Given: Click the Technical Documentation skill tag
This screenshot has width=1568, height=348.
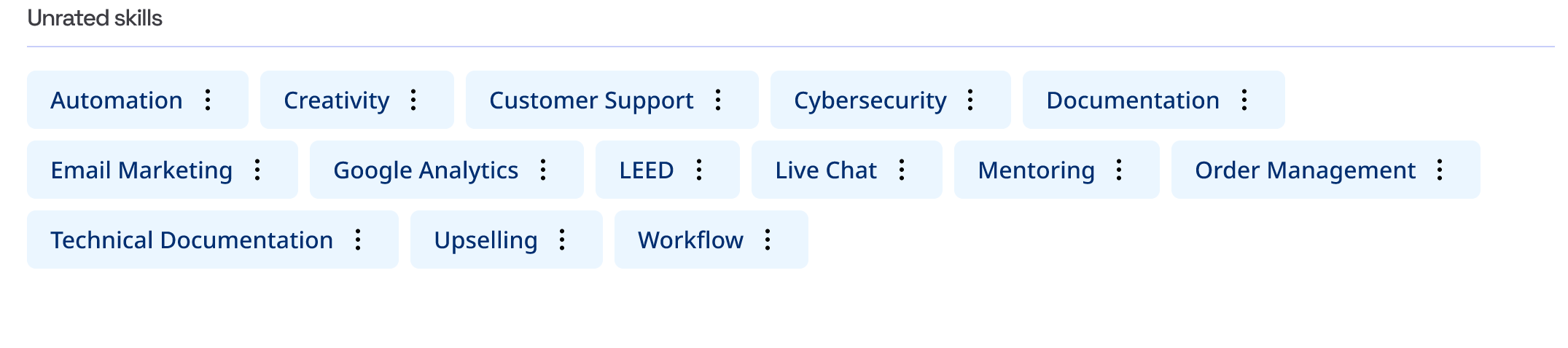Looking at the screenshot, I should coord(192,240).
